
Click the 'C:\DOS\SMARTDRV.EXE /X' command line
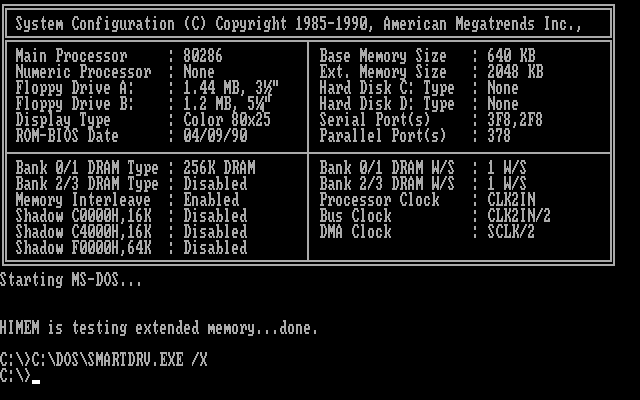click(120, 360)
